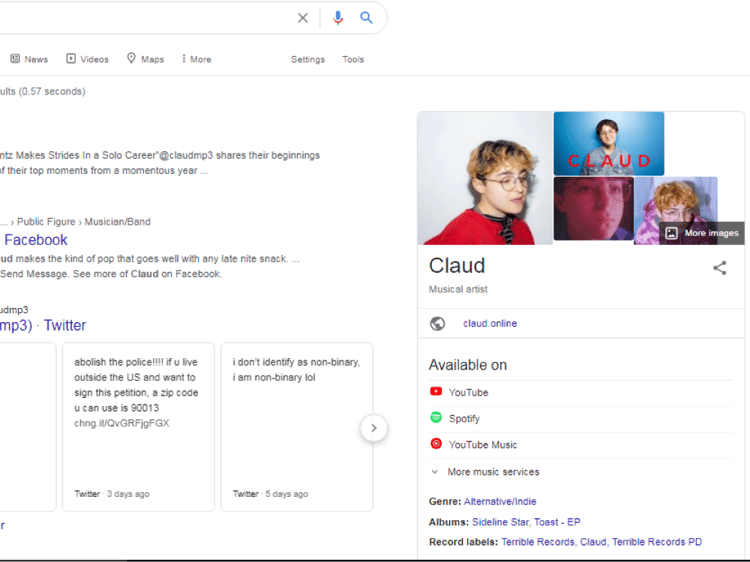Open the Terrible Records PD label link
Screen dimensions: 750x562
[657, 542]
